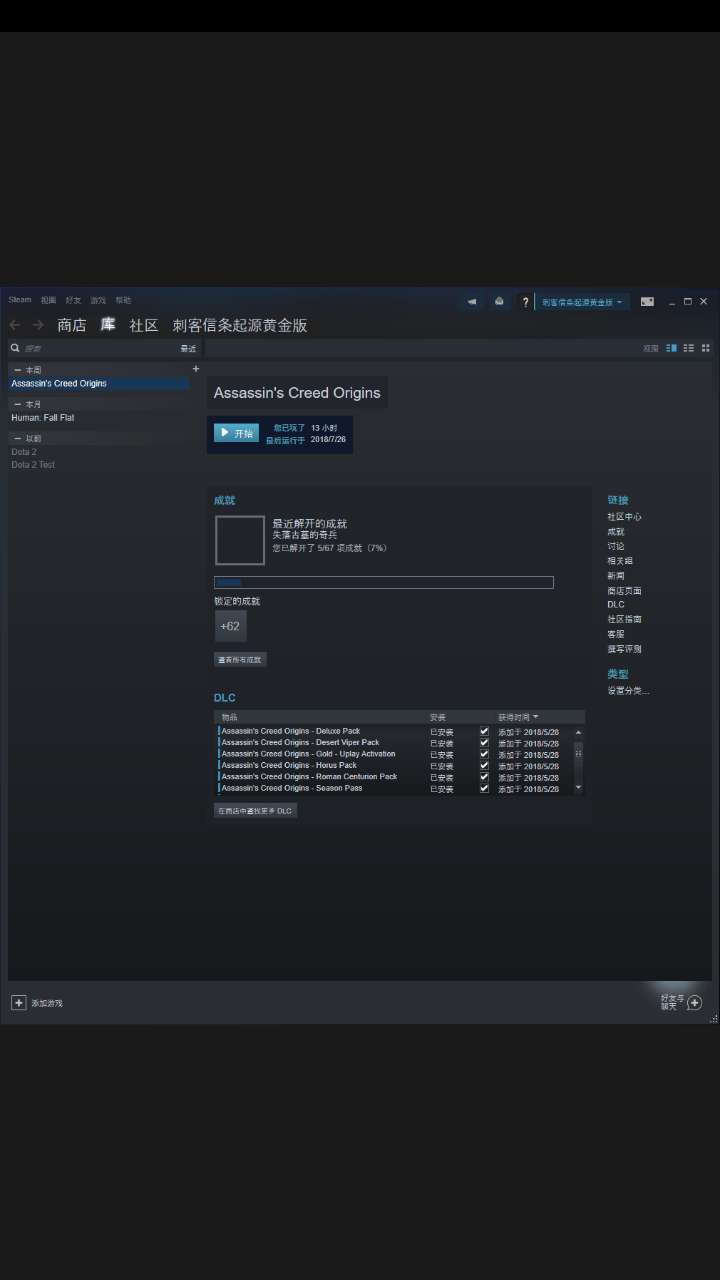Open 客服 link
Viewport: 720px width, 1280px height.
615,634
